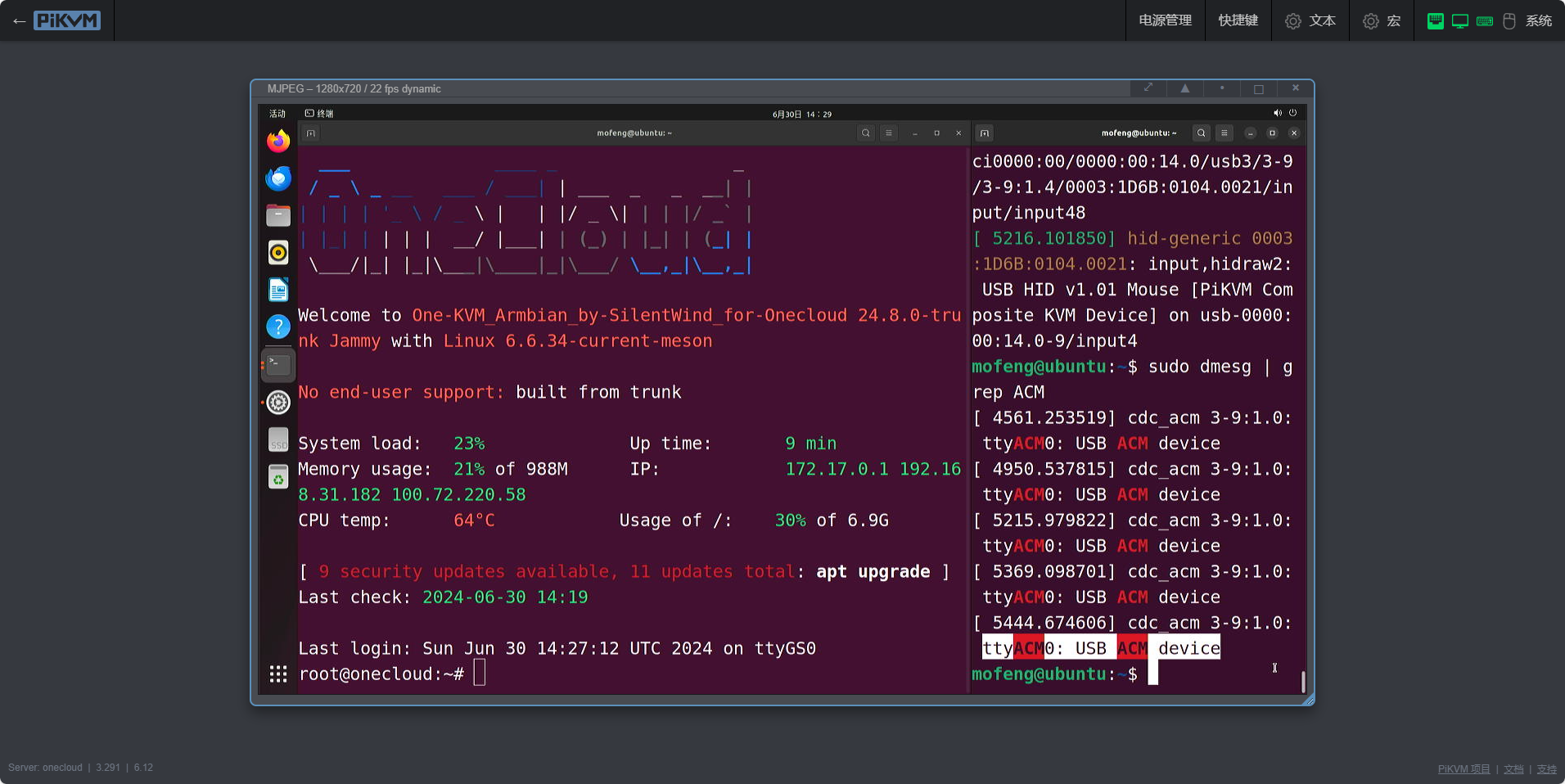1565x784 pixels.
Task: Click the PiKVM logo to go back
Action: (x=66, y=20)
